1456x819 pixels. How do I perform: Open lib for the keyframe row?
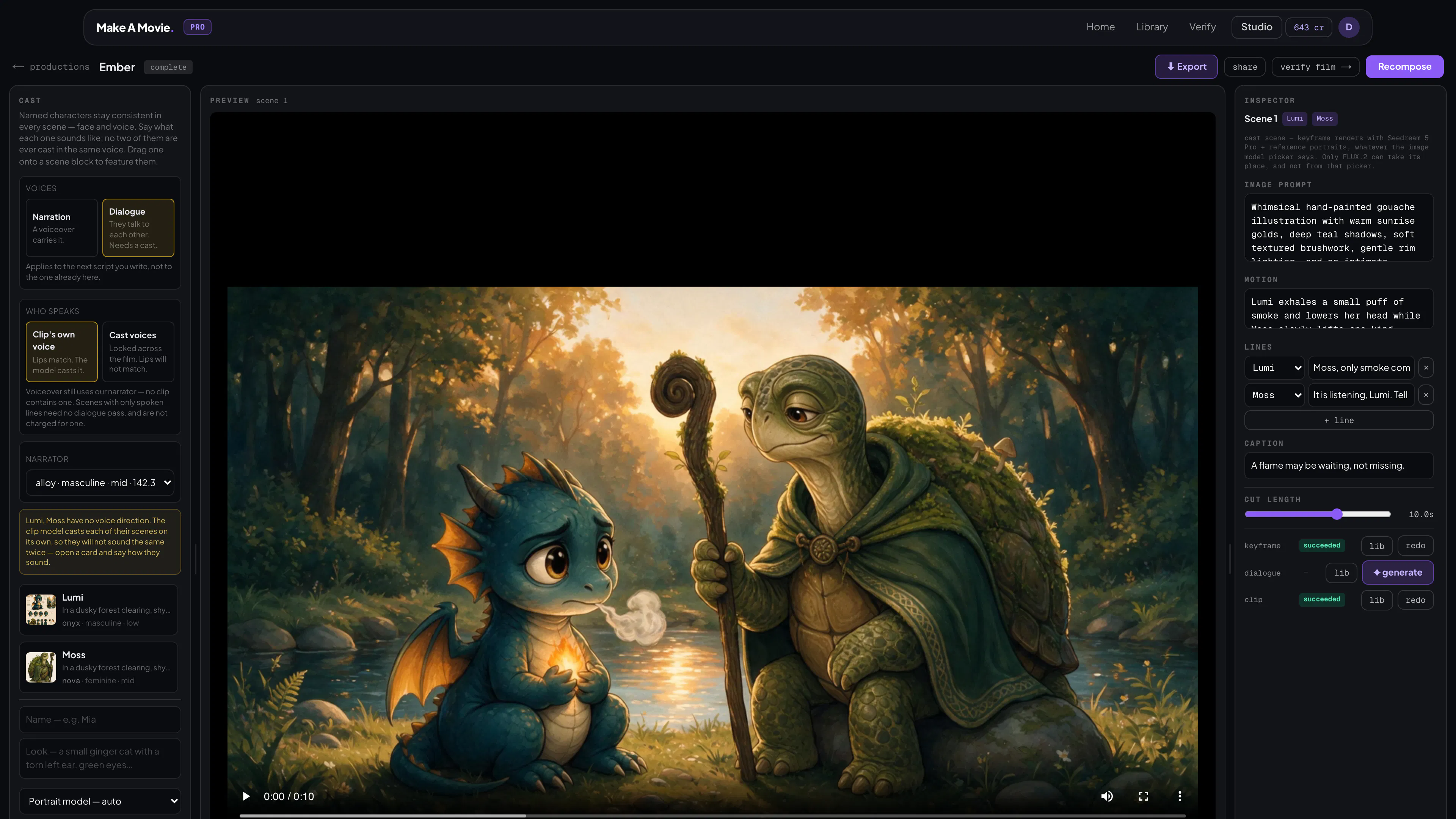tap(1376, 546)
